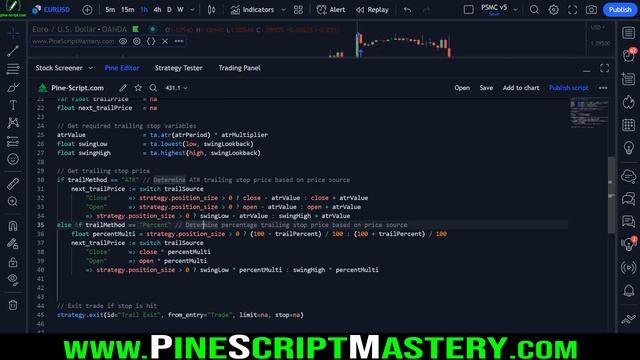
Task: Toggle hide all drawings eye icon
Action: (x=13, y=280)
